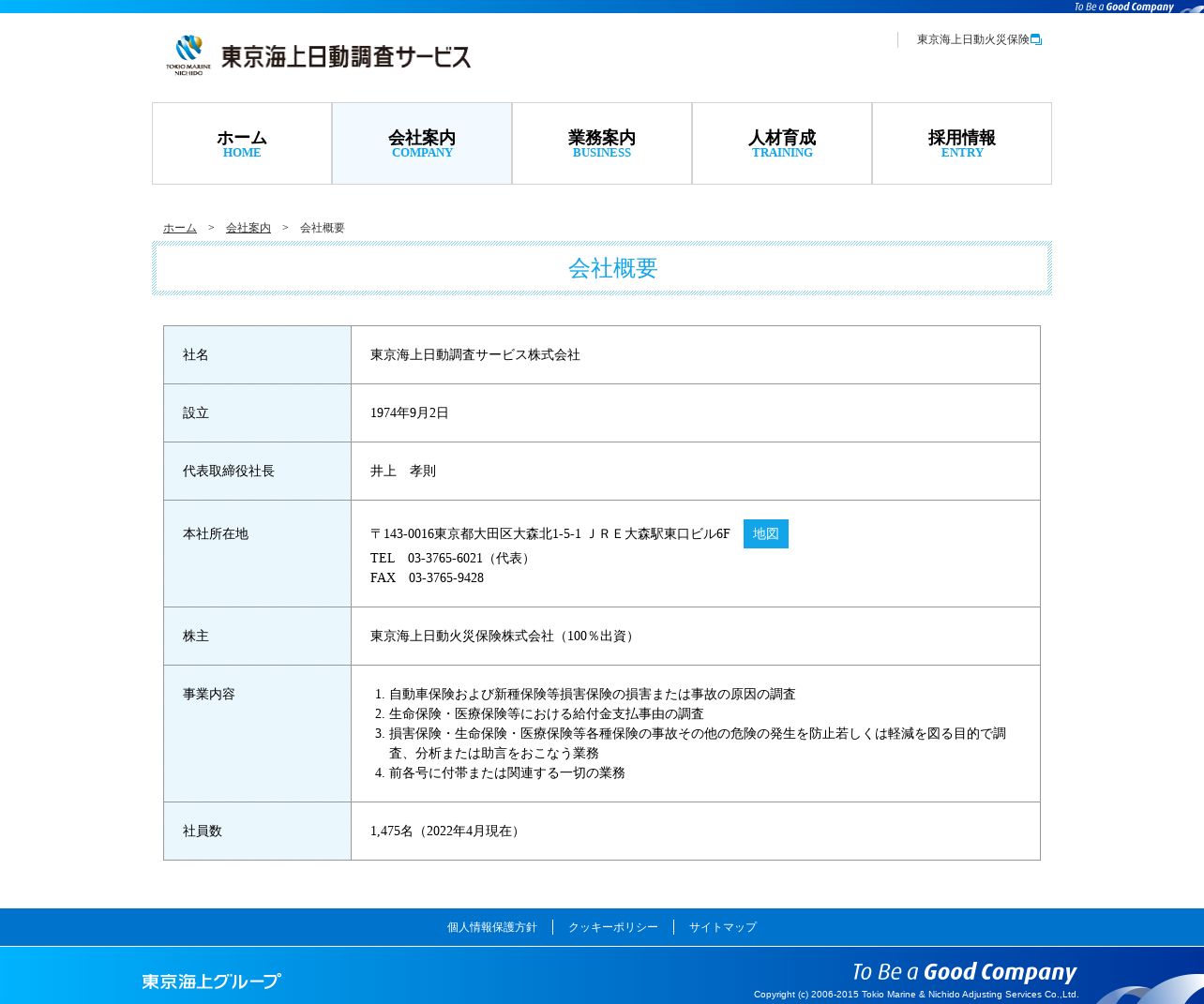Viewport: 1204px width, 1004px height.
Task: Click the 会社案内 breadcrumb link
Action: tap(248, 228)
